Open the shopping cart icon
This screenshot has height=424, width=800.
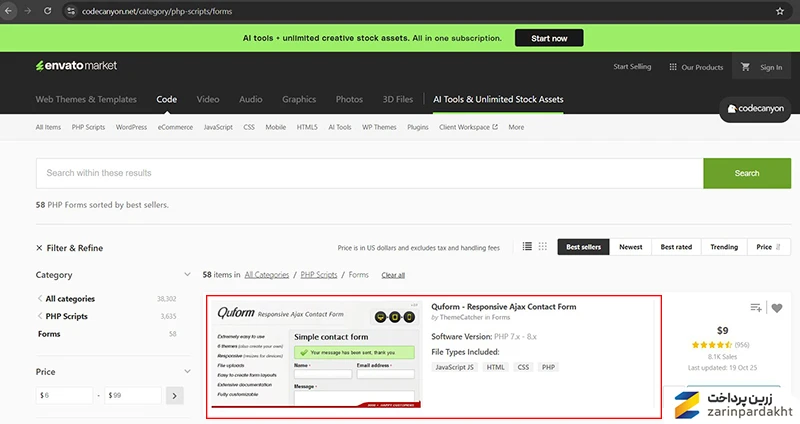(x=745, y=67)
